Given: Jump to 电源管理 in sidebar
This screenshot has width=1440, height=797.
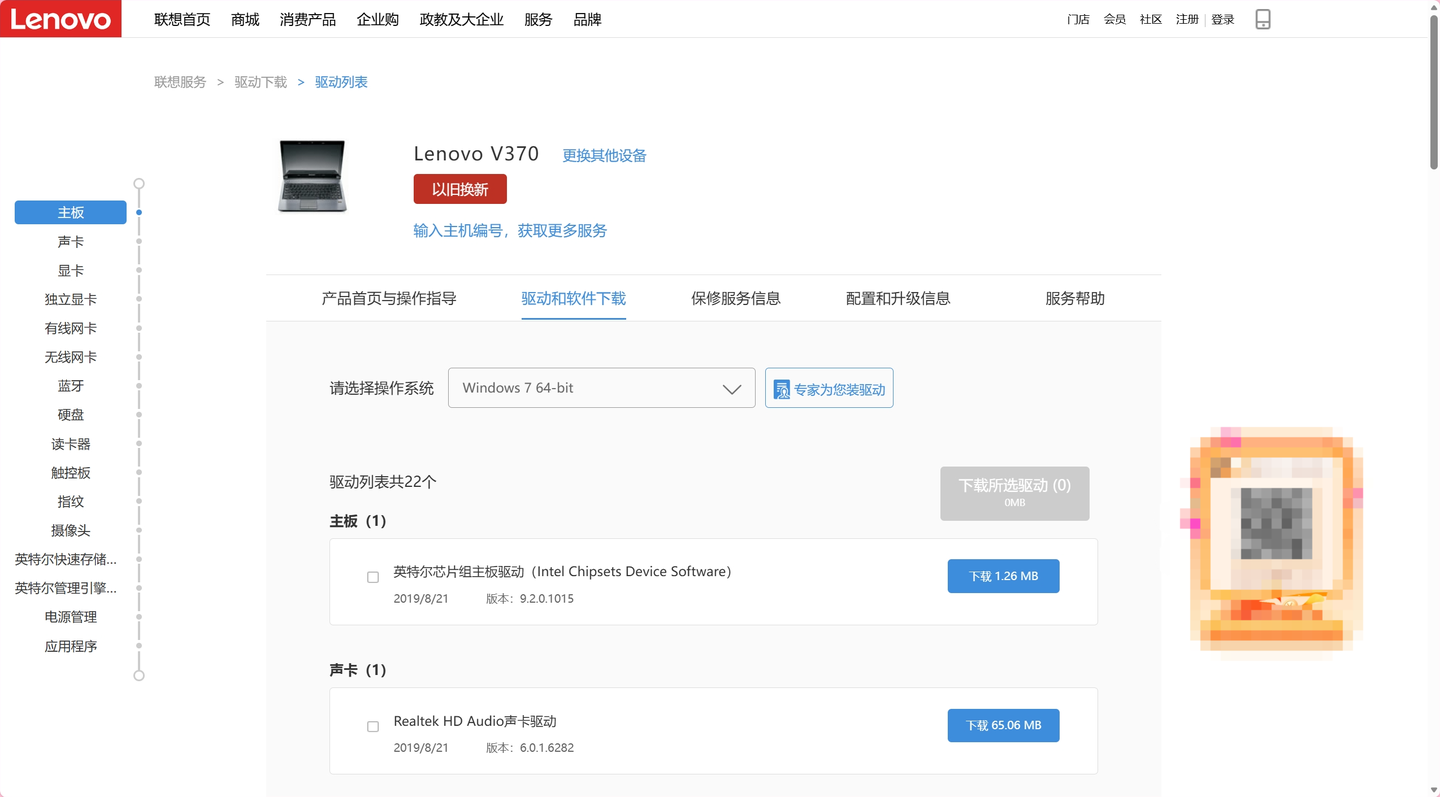Looking at the screenshot, I should coord(71,617).
